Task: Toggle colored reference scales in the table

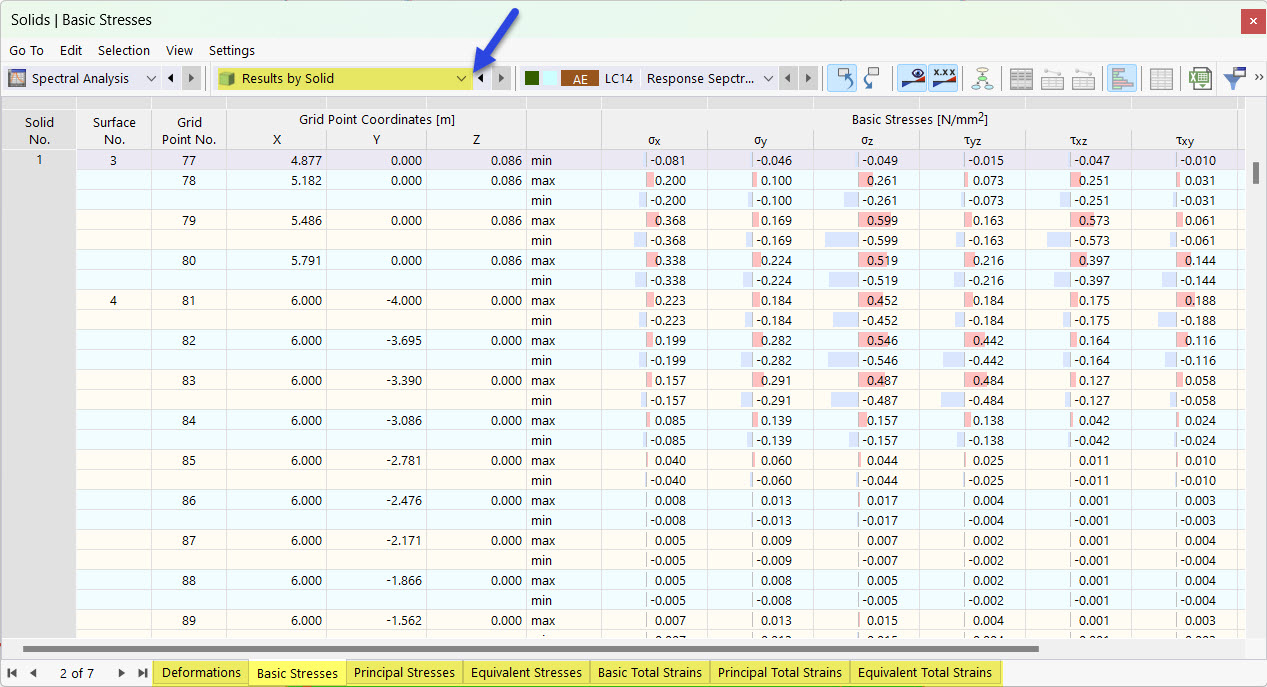Action: [x=910, y=78]
